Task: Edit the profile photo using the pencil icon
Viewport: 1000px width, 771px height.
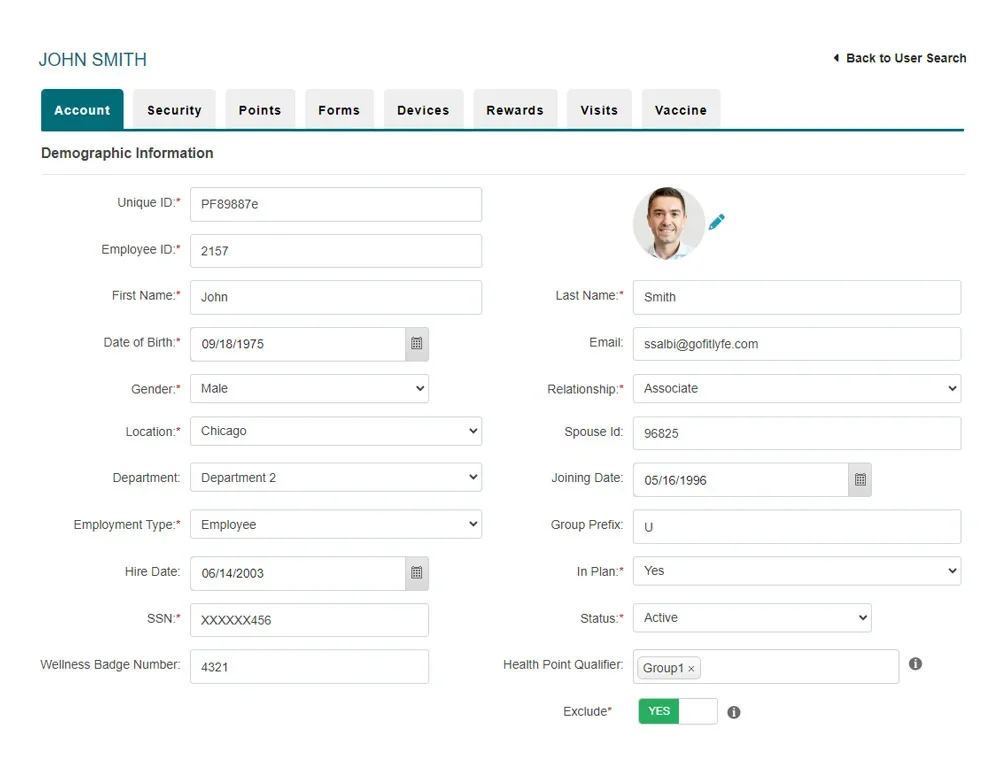Action: coord(717,222)
